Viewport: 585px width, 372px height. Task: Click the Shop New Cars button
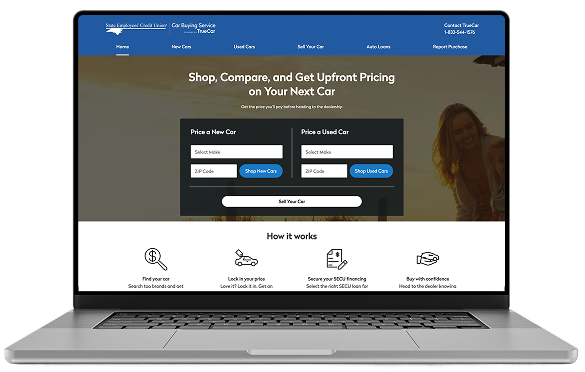tap(261, 171)
